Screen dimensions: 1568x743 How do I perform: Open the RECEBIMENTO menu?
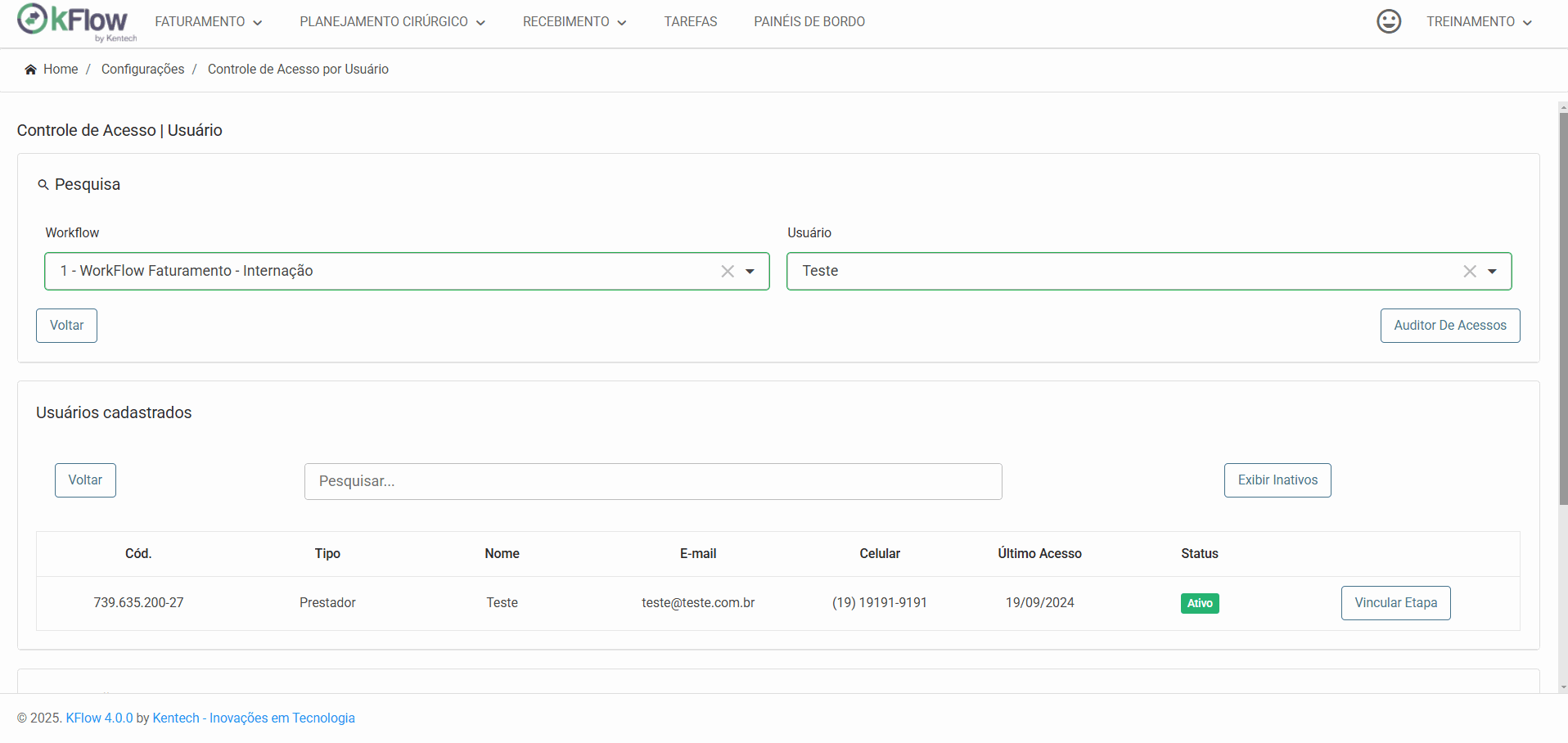(574, 22)
